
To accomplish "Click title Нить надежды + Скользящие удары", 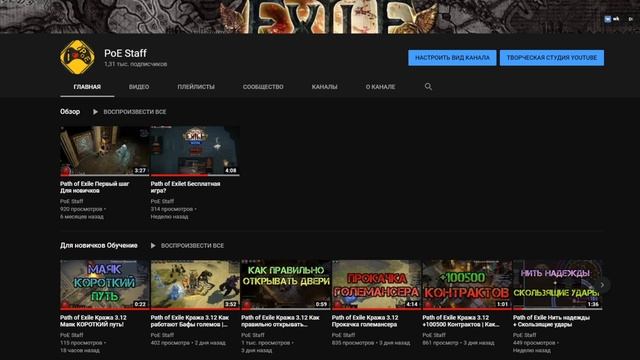I will pos(551,321).
